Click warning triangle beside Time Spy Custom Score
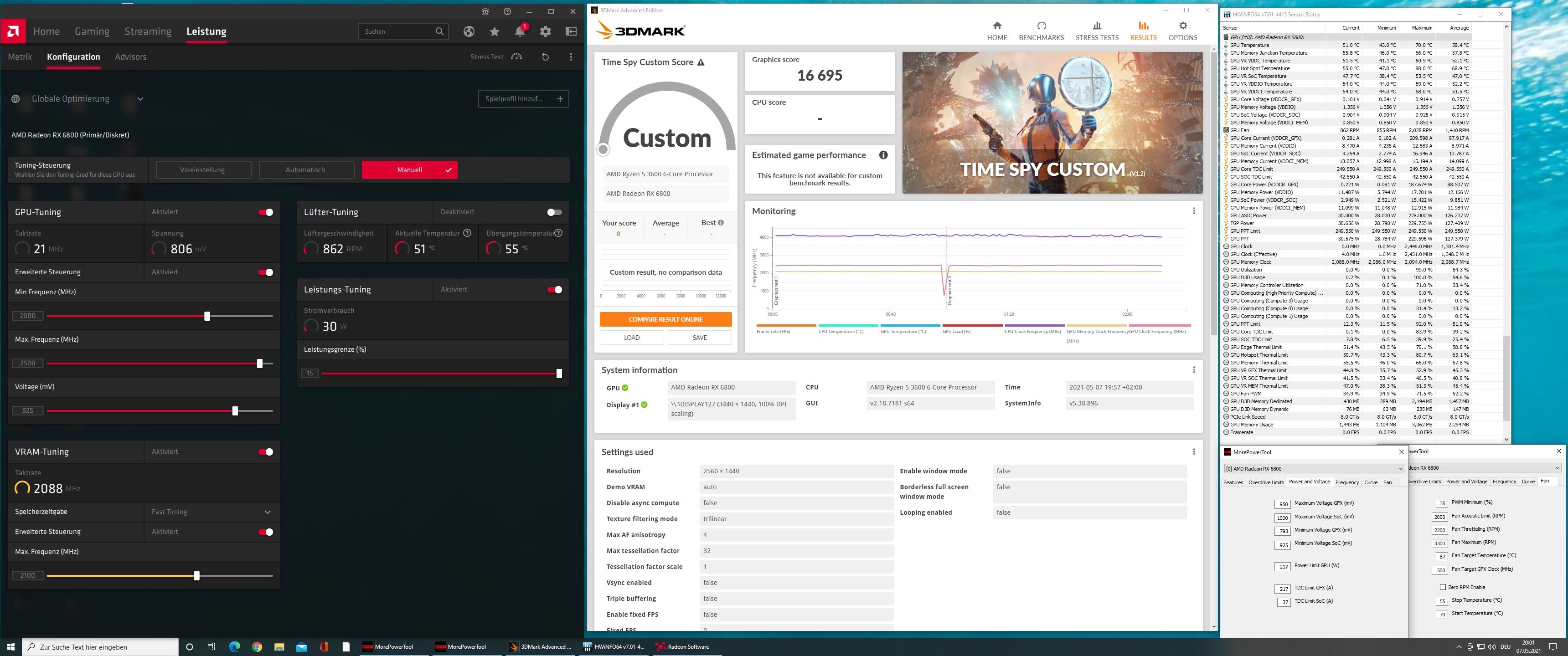Screen dimensions: 1568x656 (x=701, y=62)
